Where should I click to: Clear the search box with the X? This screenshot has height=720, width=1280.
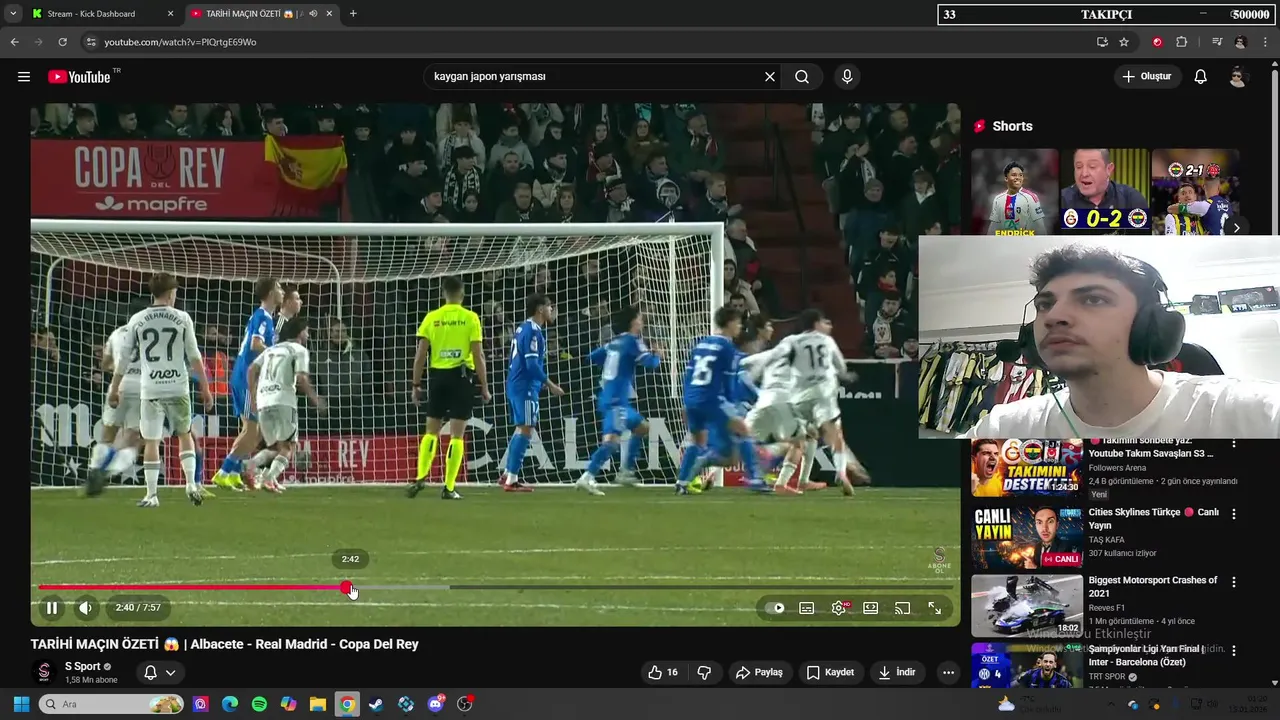(x=770, y=77)
